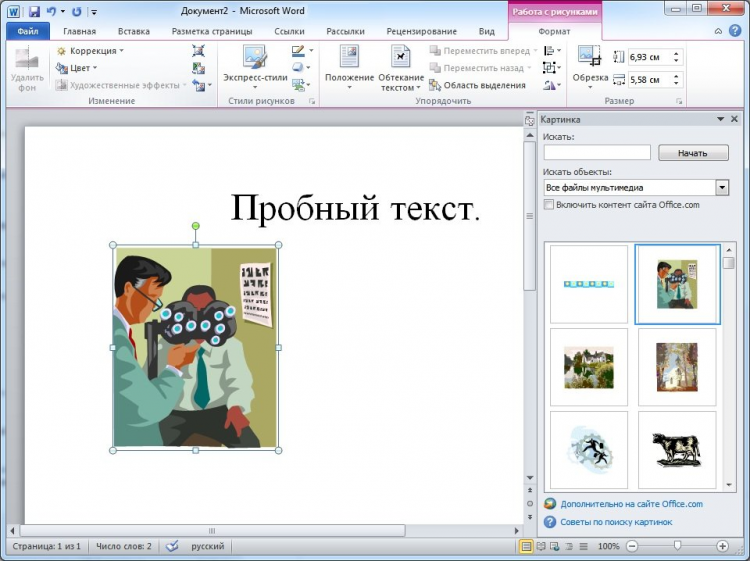The image size is (750, 561).
Task: Click the Undo arrow in quick access toolbar
Action: tap(52, 12)
